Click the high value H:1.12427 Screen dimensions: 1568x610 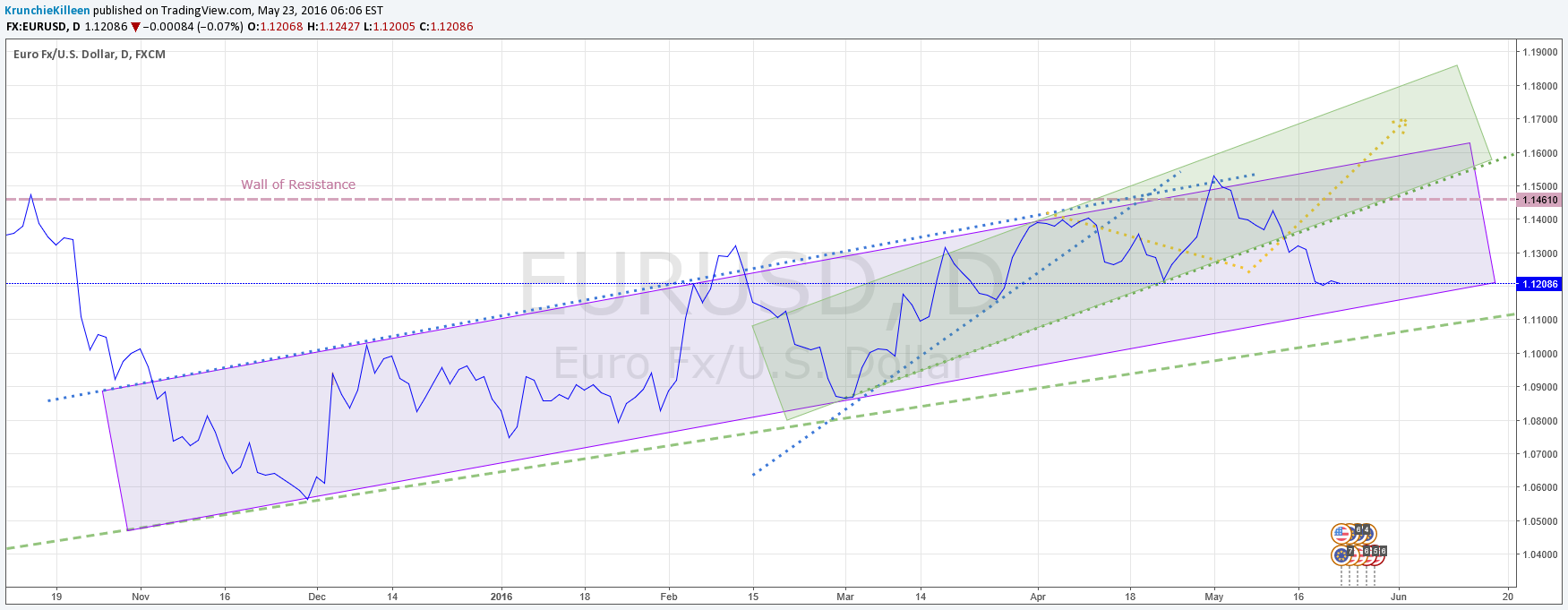point(333,27)
